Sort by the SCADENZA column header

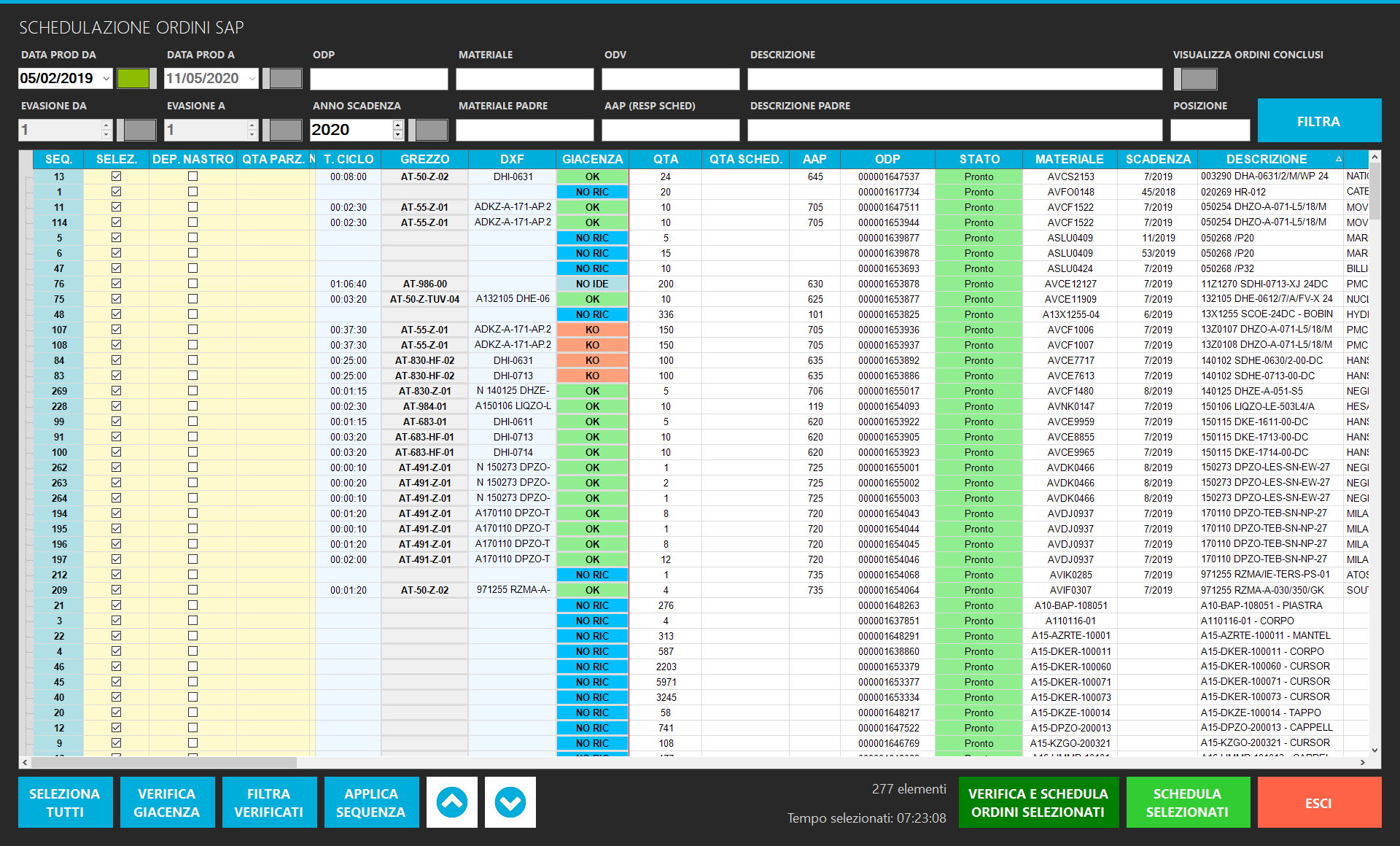[x=1158, y=159]
